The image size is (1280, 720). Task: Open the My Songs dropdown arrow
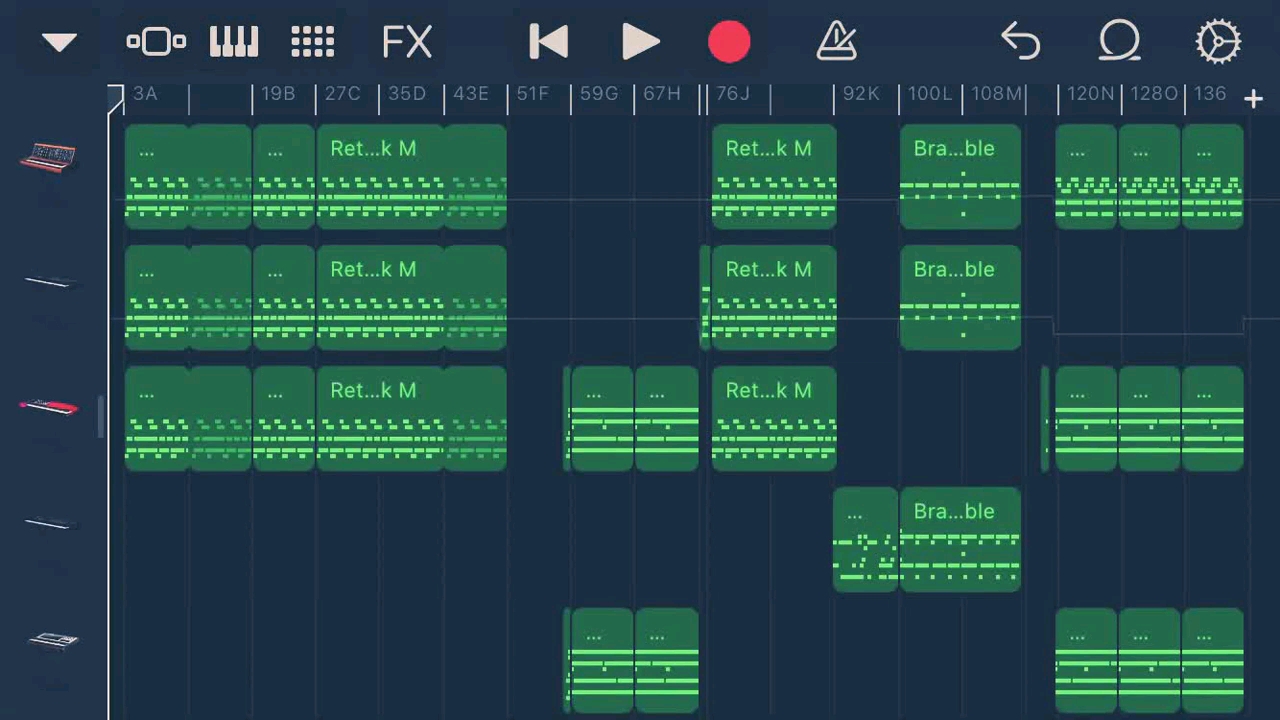[60, 42]
